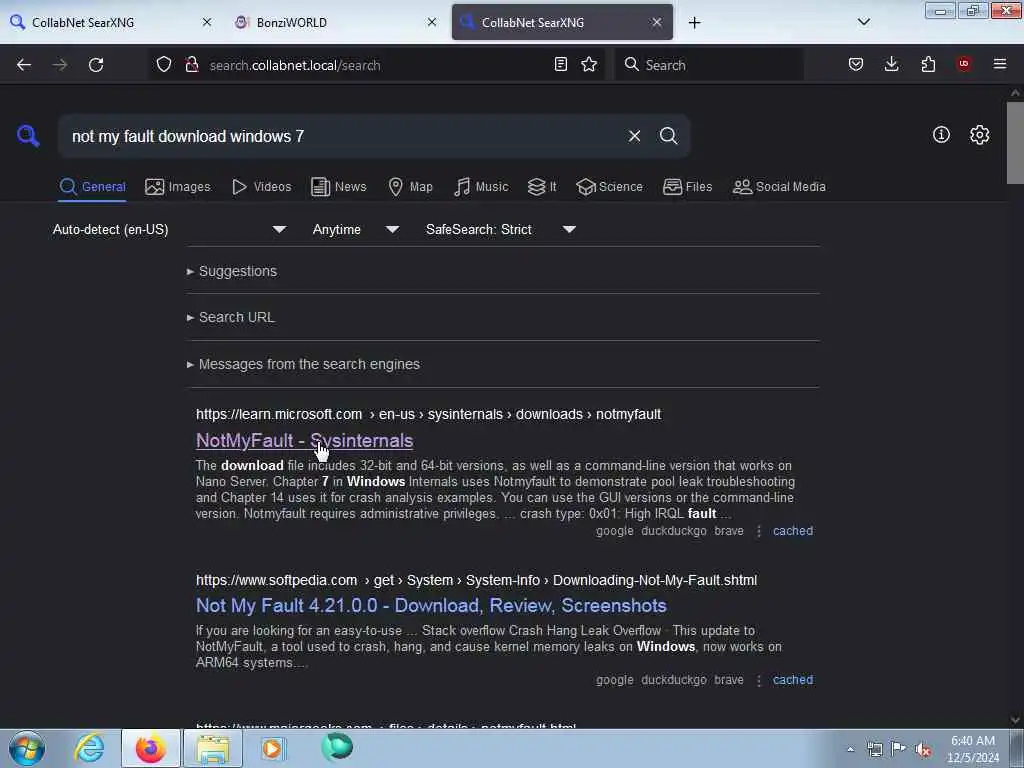1024x768 pixels.
Task: Close the first CollabNet SearXNG tab
Action: (x=207, y=22)
